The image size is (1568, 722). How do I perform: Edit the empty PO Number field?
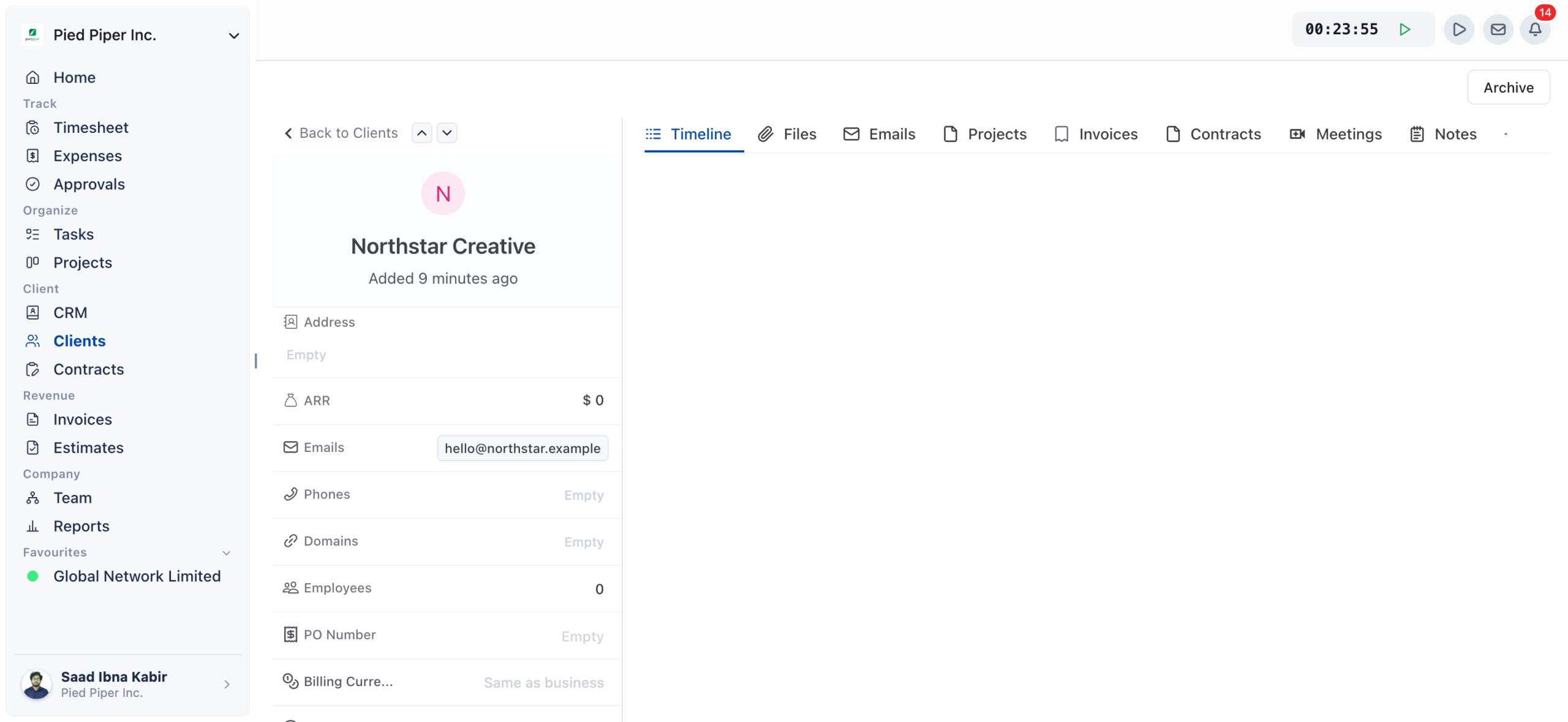[x=582, y=636]
